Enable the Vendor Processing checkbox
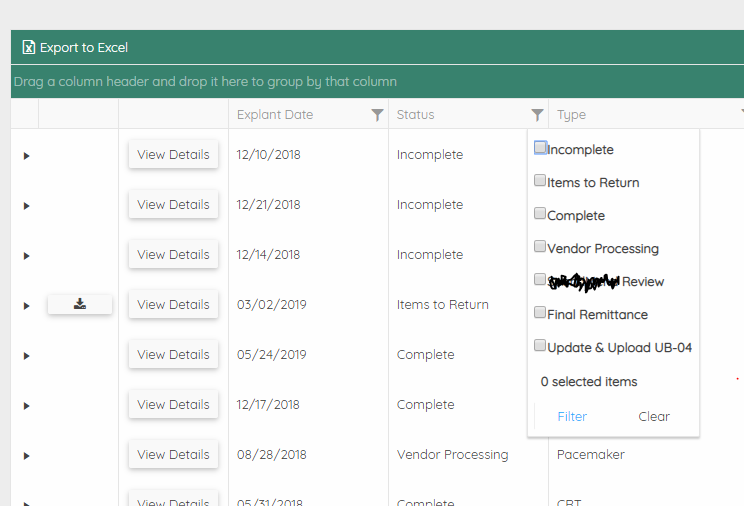744x506 pixels. (540, 247)
